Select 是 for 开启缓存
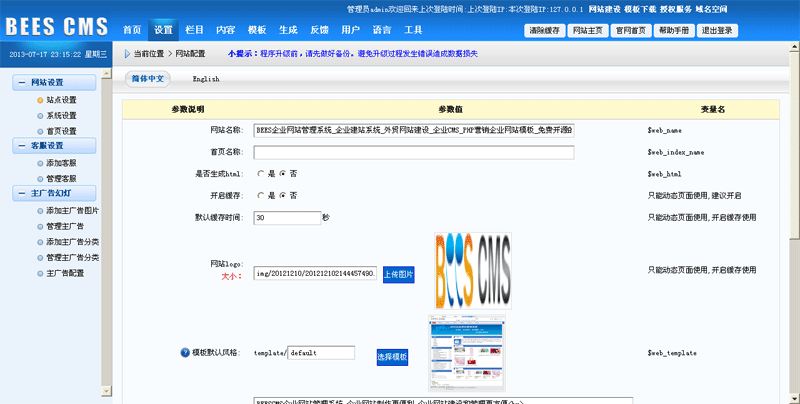800x404 pixels. click(x=261, y=195)
